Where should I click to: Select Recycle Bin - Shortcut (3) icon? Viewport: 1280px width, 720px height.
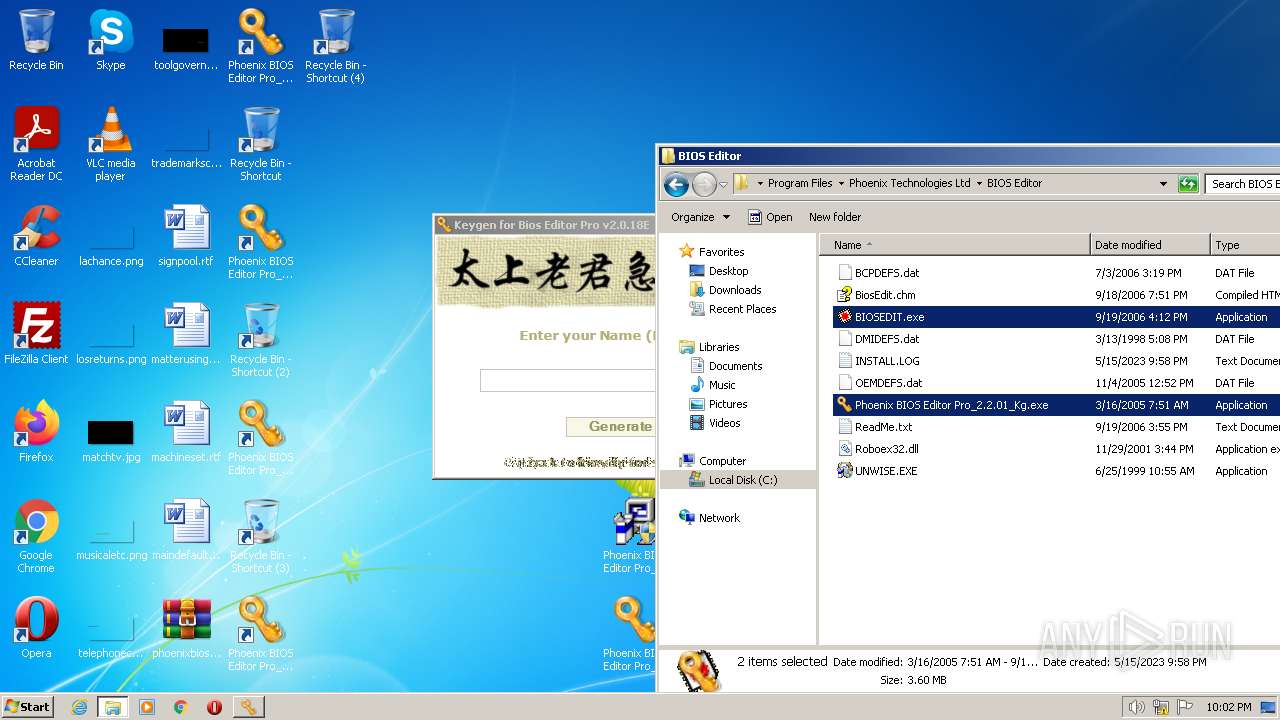pyautogui.click(x=260, y=536)
